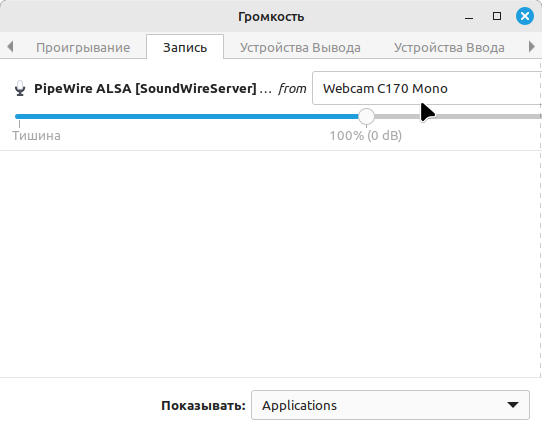Close the Громкость window

point(525,16)
